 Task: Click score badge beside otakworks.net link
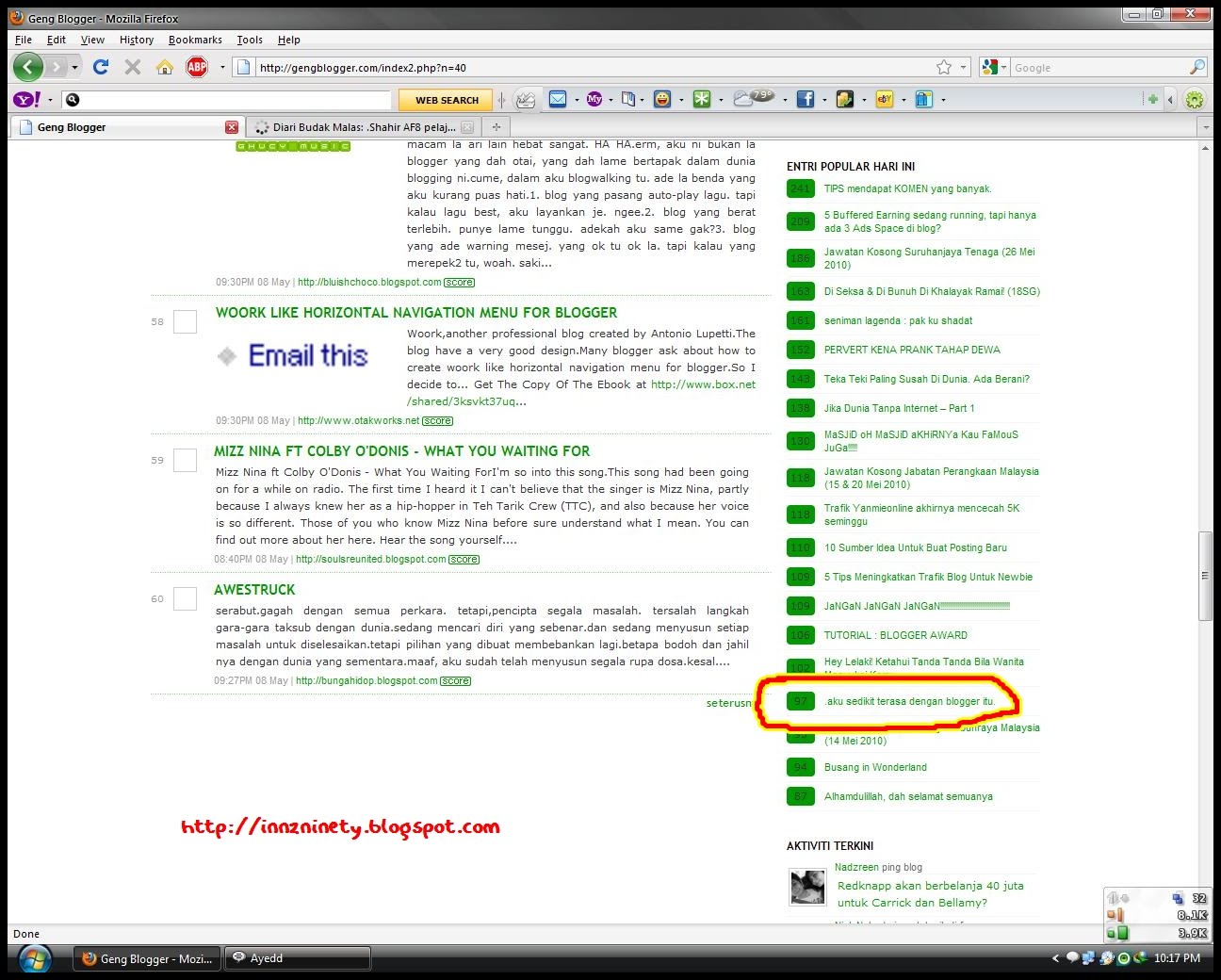click(437, 421)
